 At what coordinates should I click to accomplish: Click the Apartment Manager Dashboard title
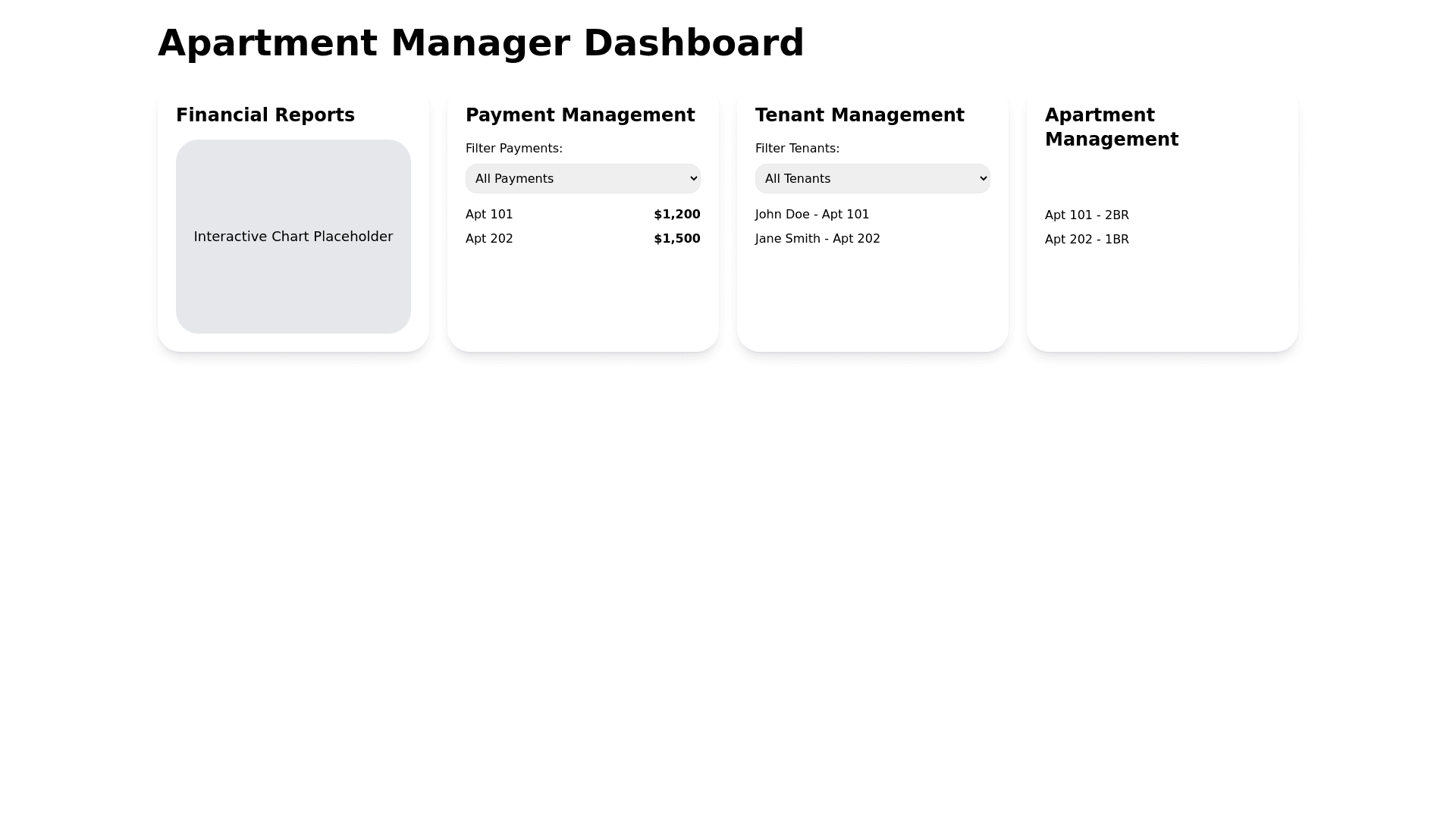pyautogui.click(x=481, y=43)
